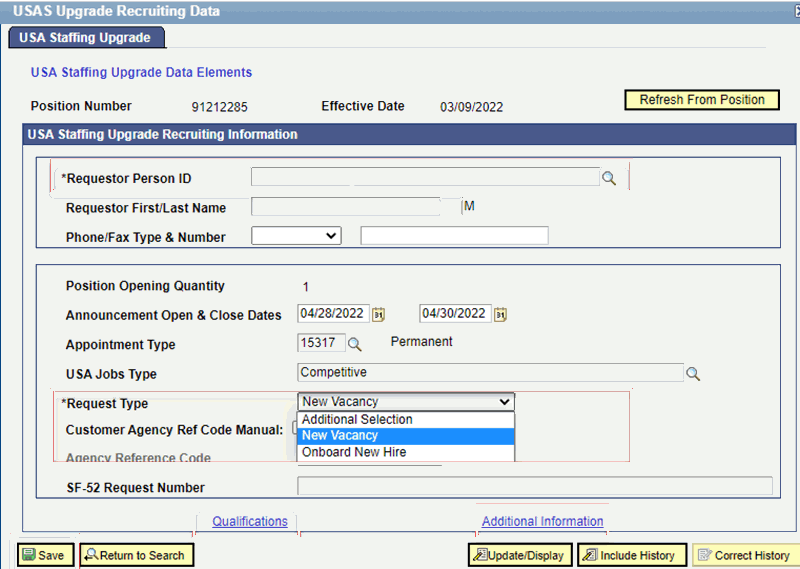
Task: Click position number 91212285
Action: (219, 107)
